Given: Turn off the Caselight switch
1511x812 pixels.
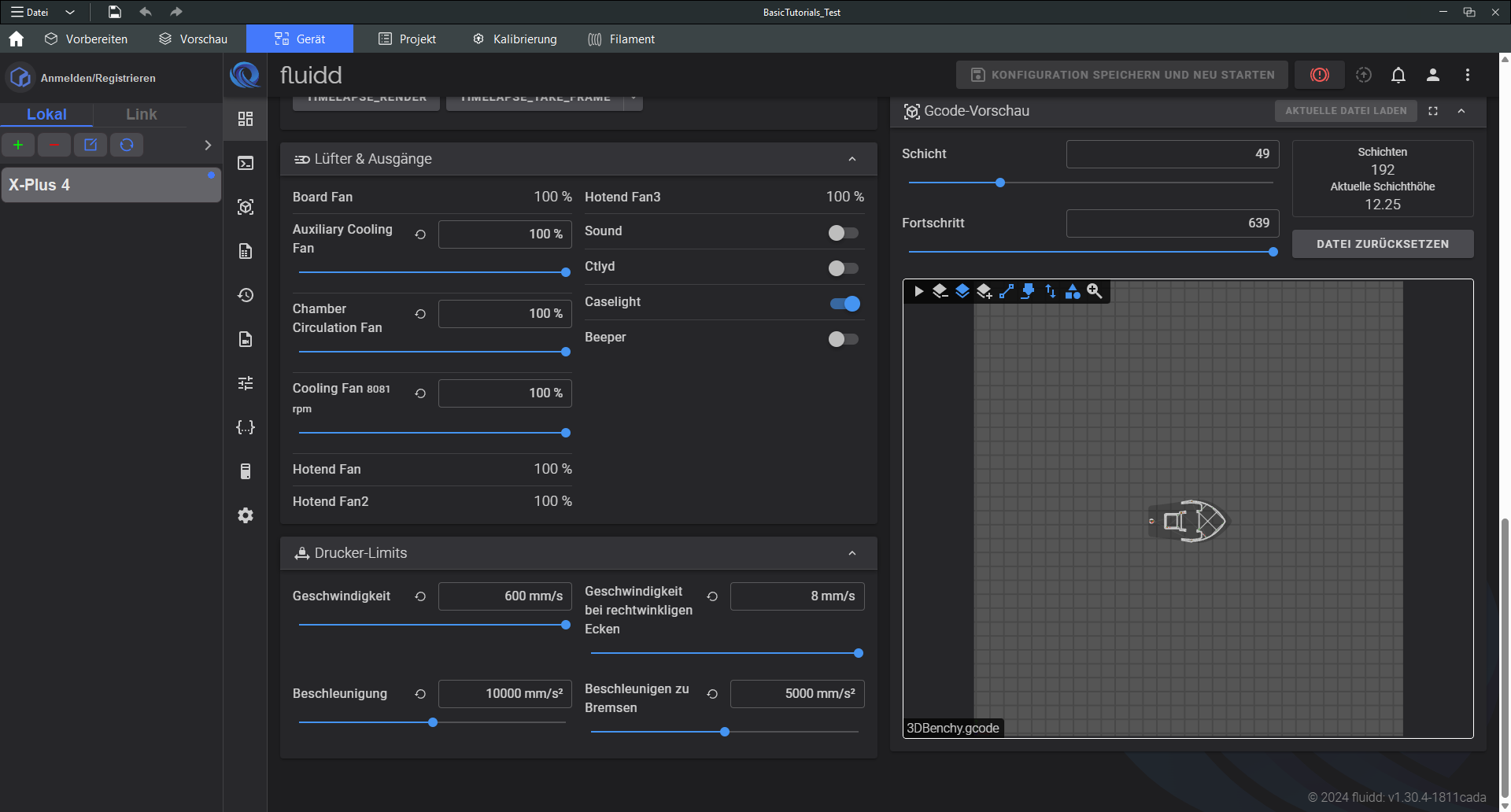Looking at the screenshot, I should tap(844, 304).
